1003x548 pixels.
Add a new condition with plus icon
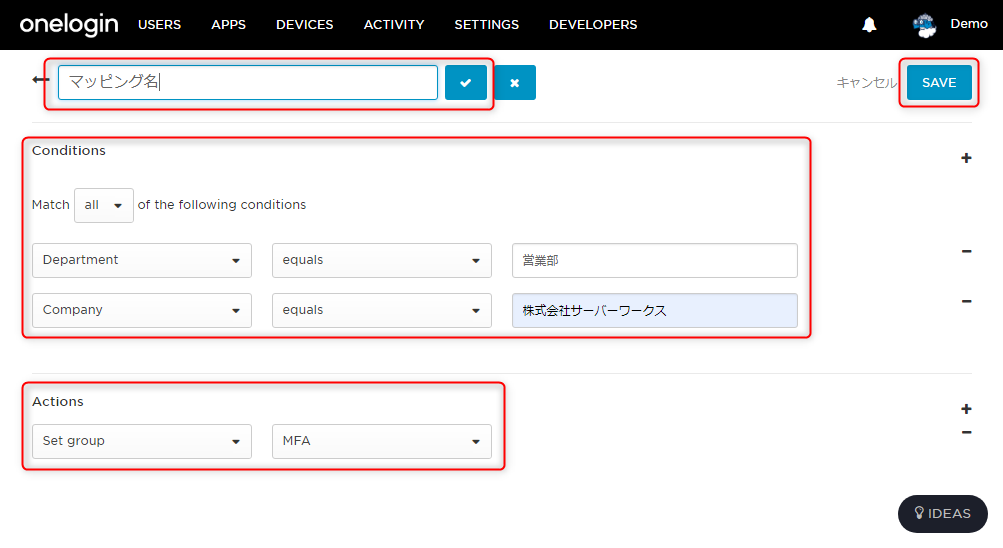[966, 158]
